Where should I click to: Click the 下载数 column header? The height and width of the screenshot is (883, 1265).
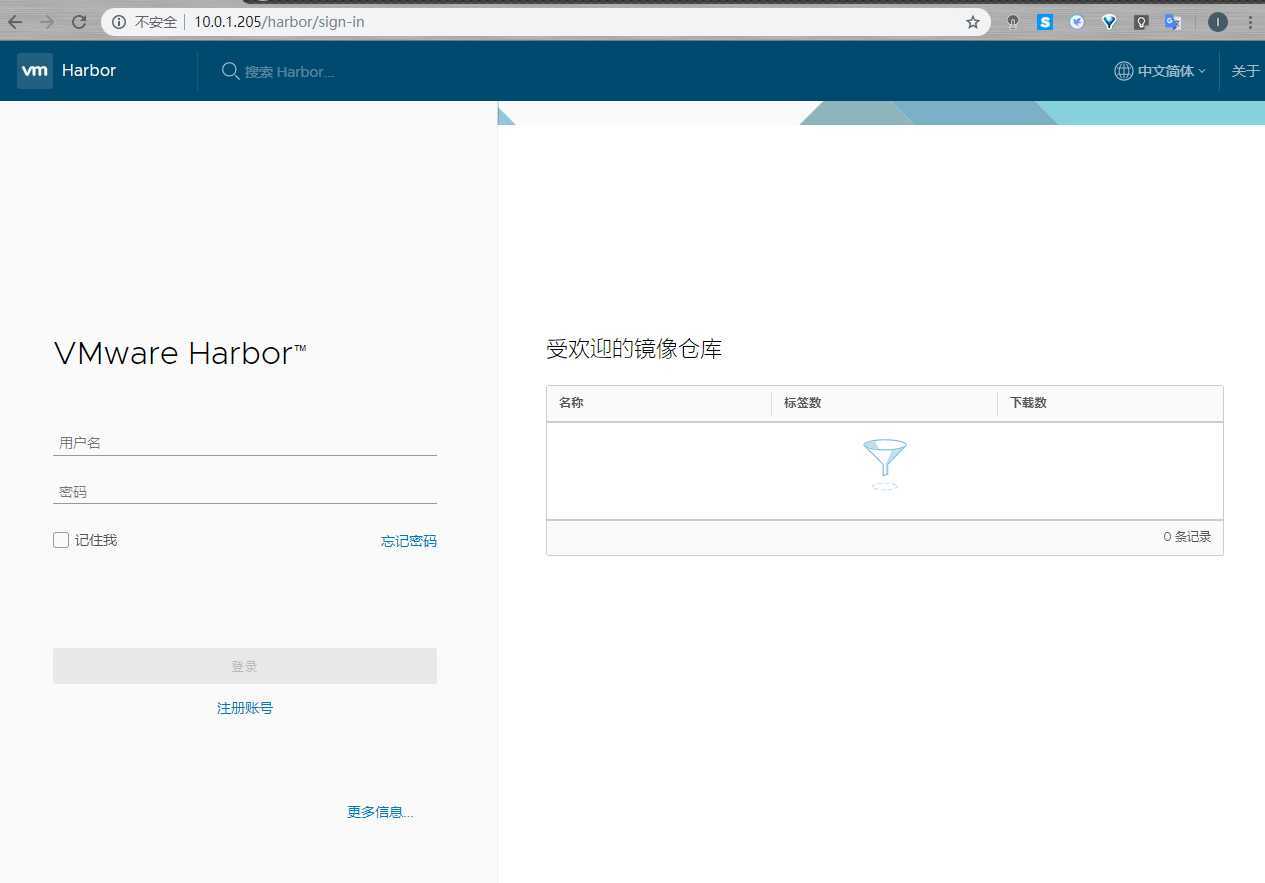1028,403
